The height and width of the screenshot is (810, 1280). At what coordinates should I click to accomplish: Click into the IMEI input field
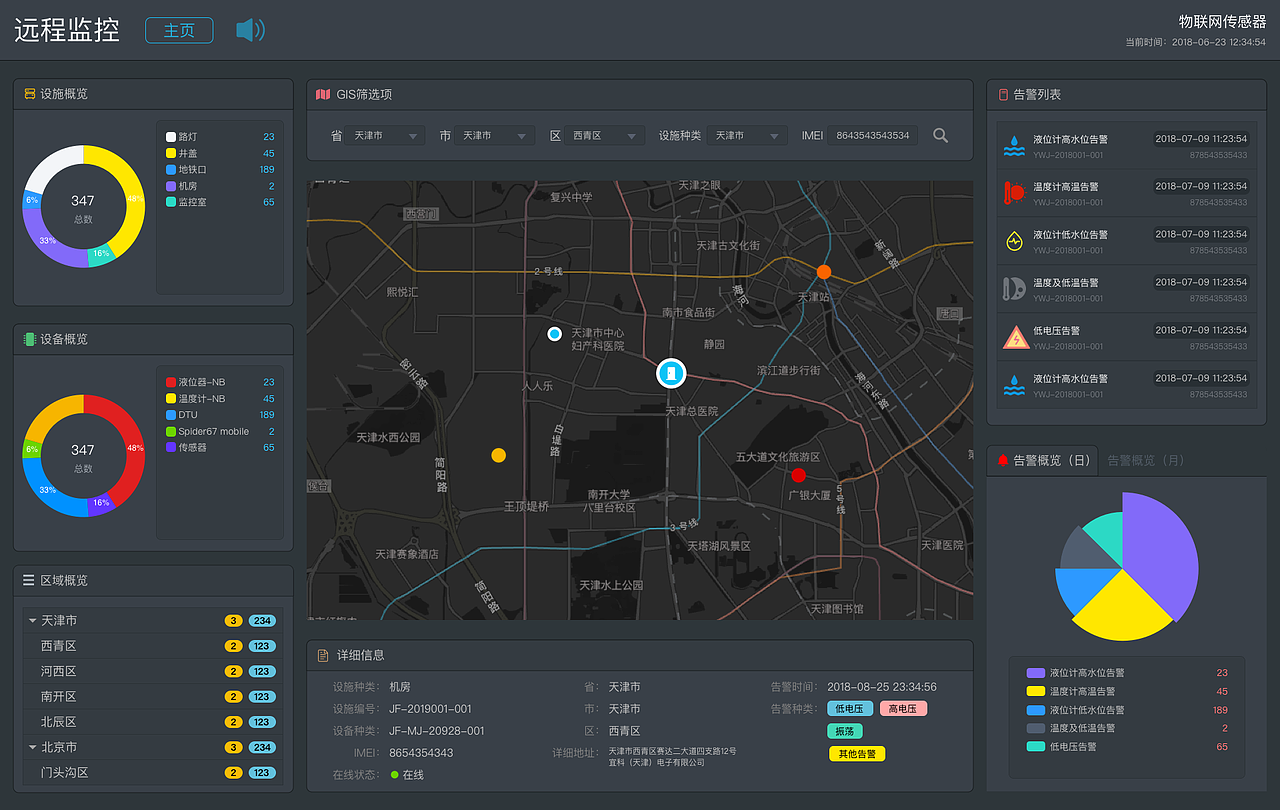(x=872, y=135)
